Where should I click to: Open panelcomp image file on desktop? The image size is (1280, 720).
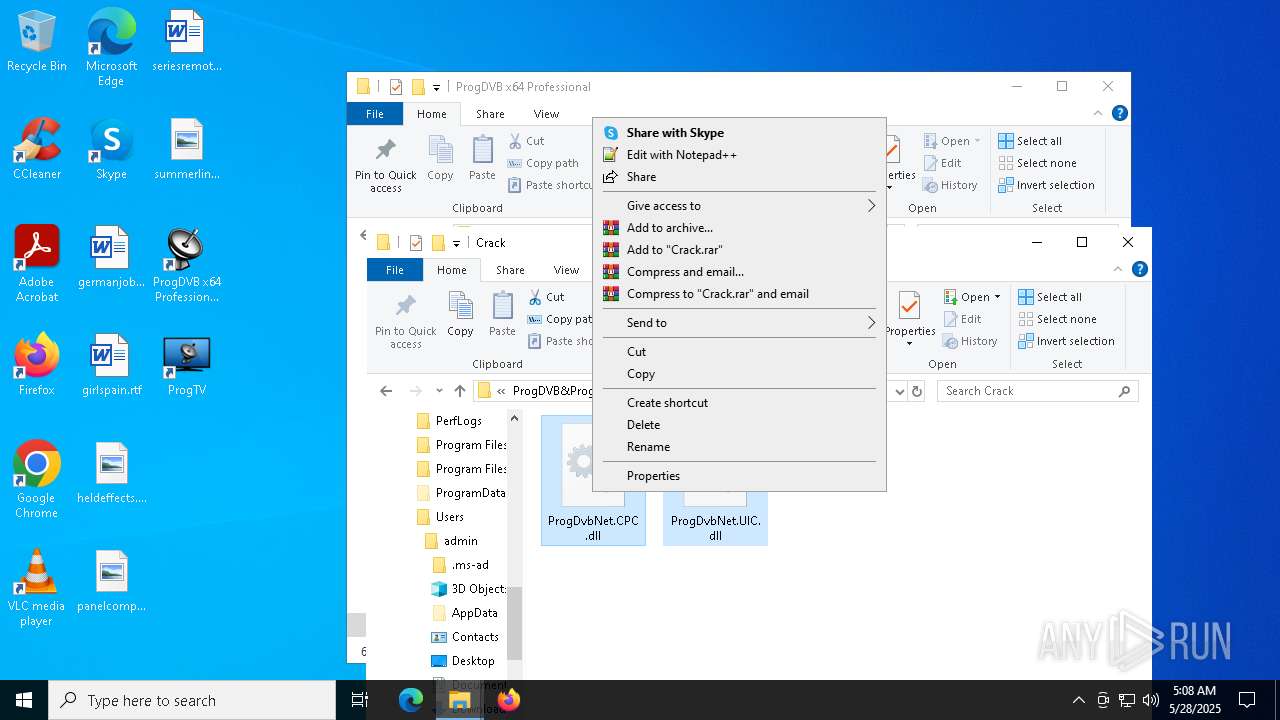[111, 581]
